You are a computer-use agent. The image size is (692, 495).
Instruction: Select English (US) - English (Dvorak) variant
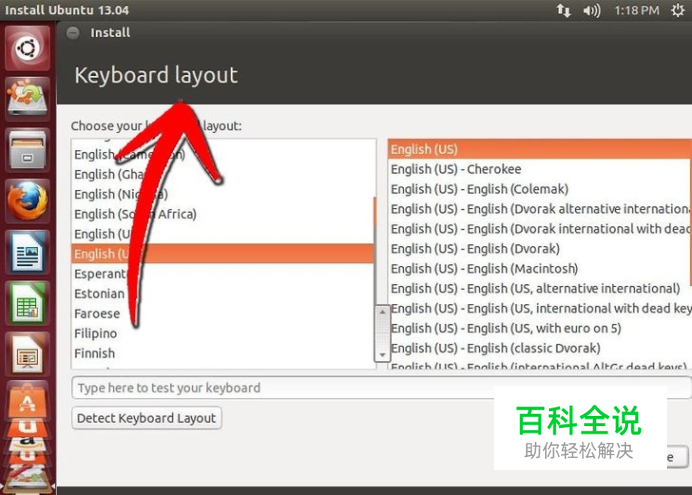tap(540, 248)
